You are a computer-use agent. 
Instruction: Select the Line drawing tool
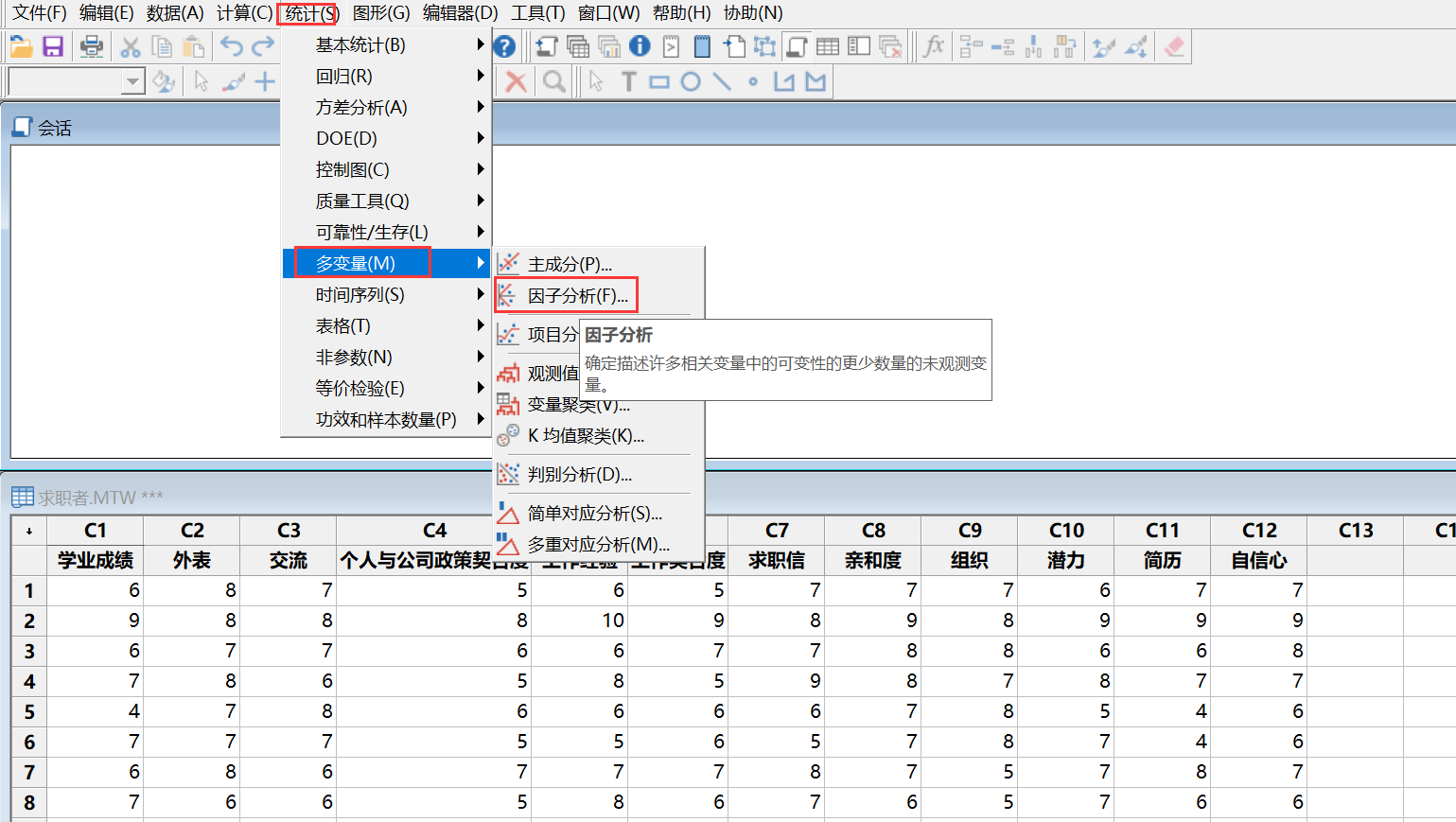(x=722, y=81)
